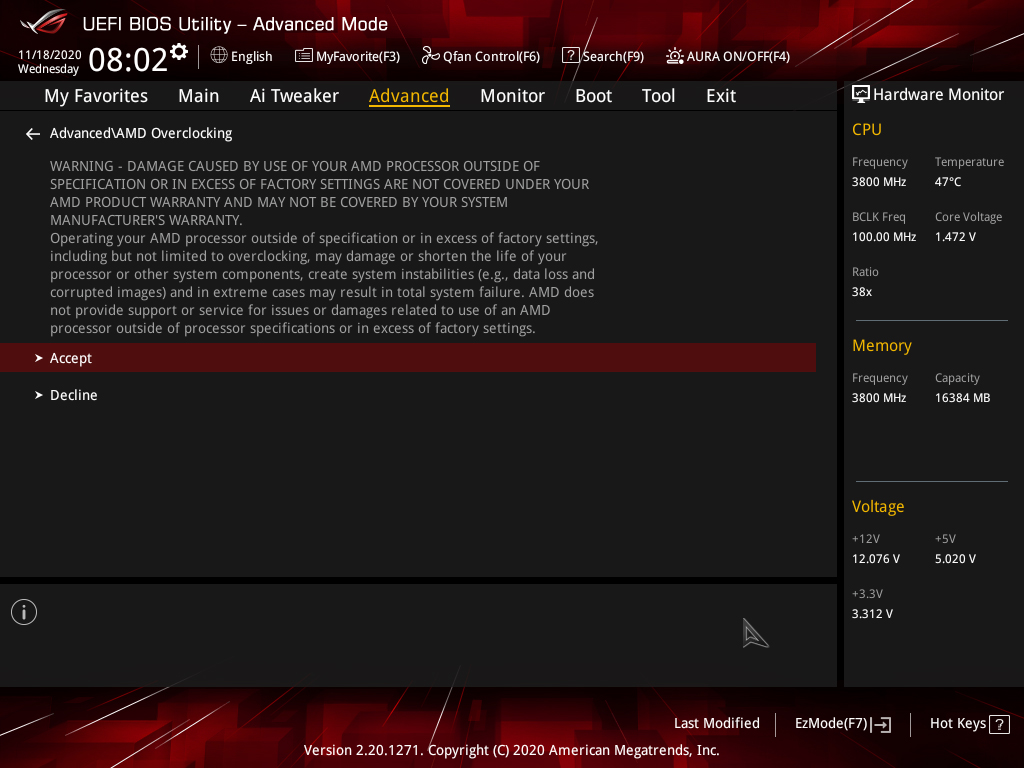This screenshot has height=768, width=1024.
Task: Show the Hot Keys help
Action: coord(957,724)
